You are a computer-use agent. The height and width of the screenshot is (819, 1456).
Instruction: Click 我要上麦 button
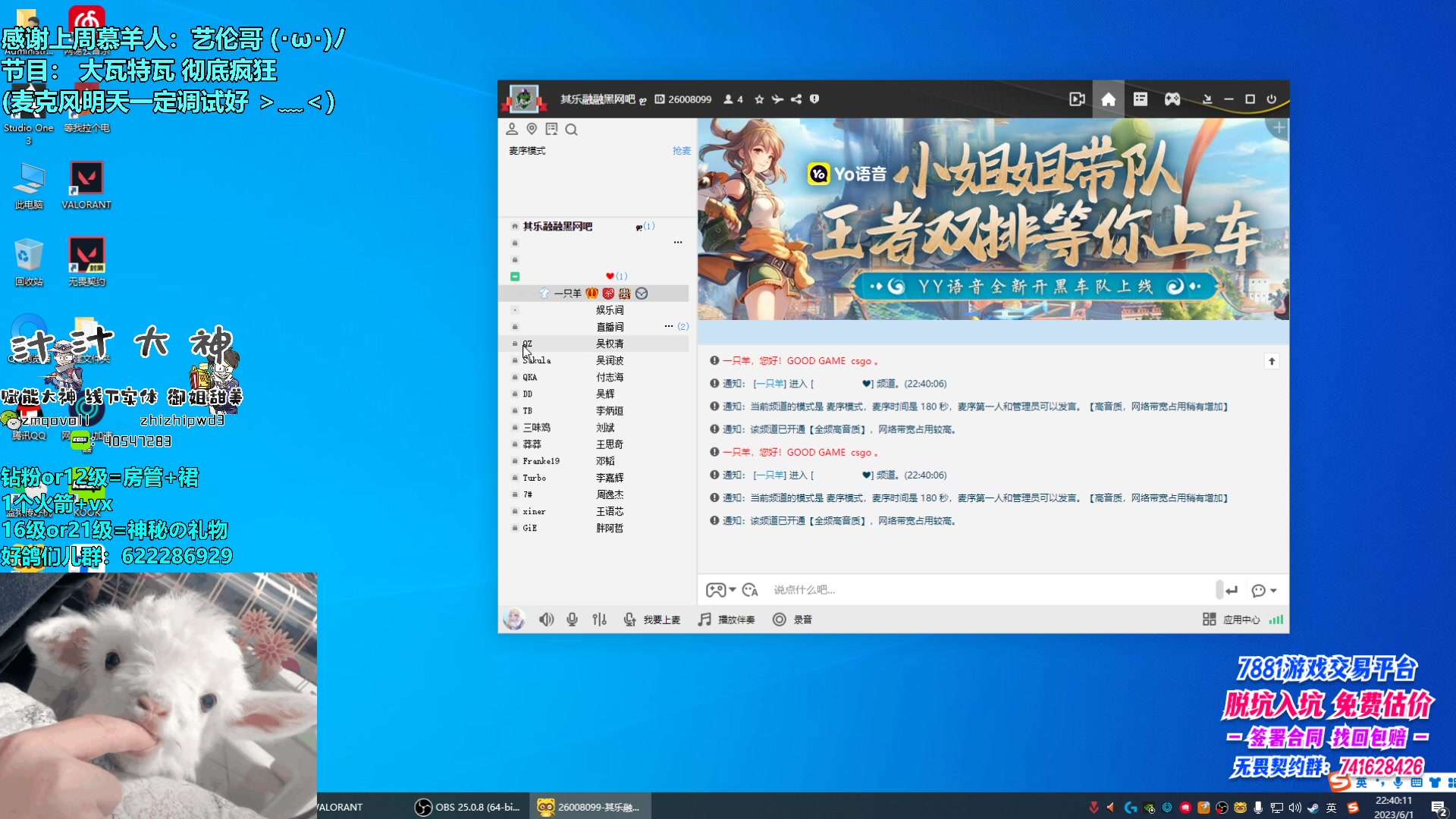tap(652, 620)
